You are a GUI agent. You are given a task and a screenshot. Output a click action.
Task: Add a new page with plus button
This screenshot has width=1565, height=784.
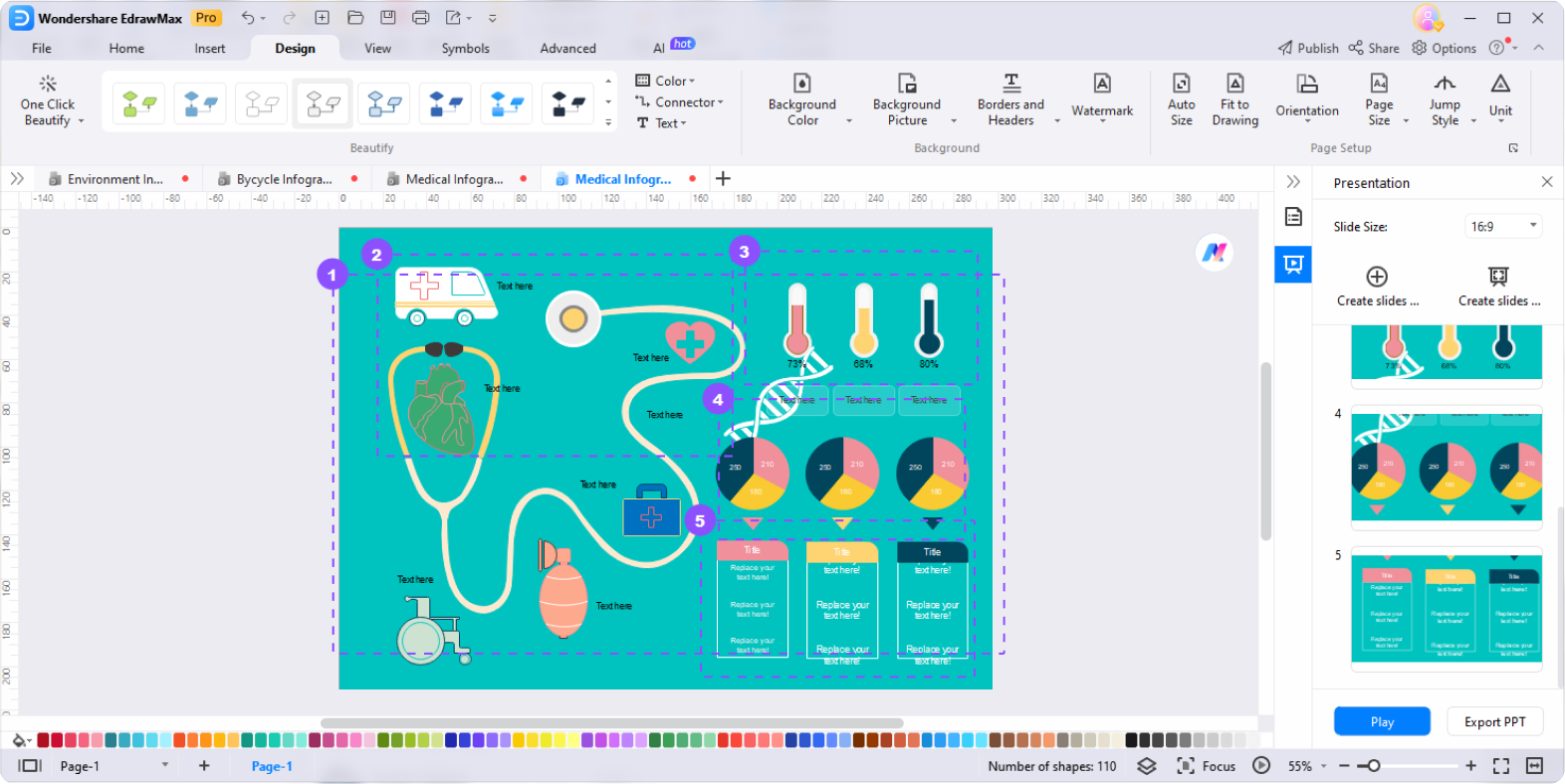[x=204, y=765]
